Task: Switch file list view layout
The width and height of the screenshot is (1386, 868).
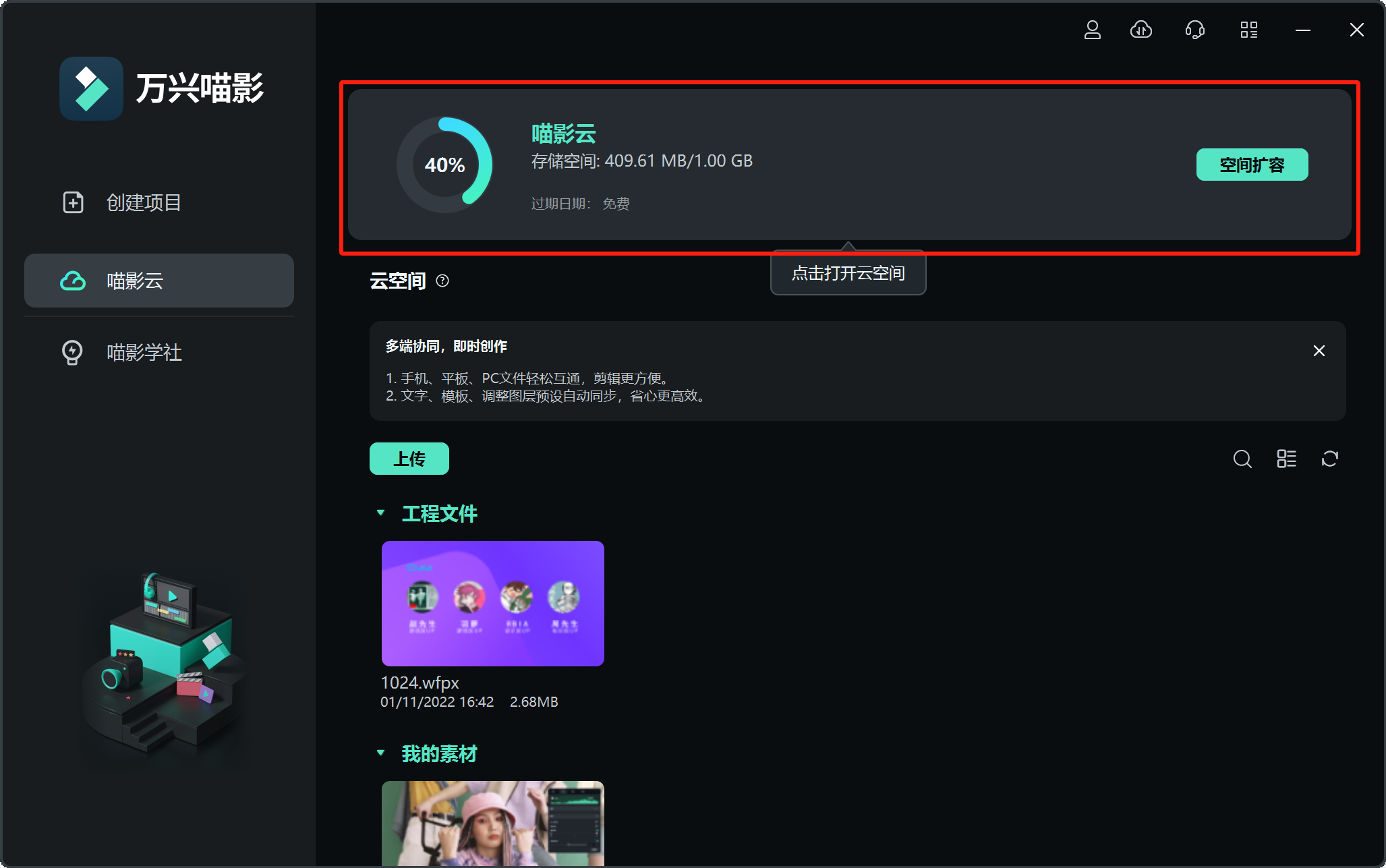Action: 1286,459
